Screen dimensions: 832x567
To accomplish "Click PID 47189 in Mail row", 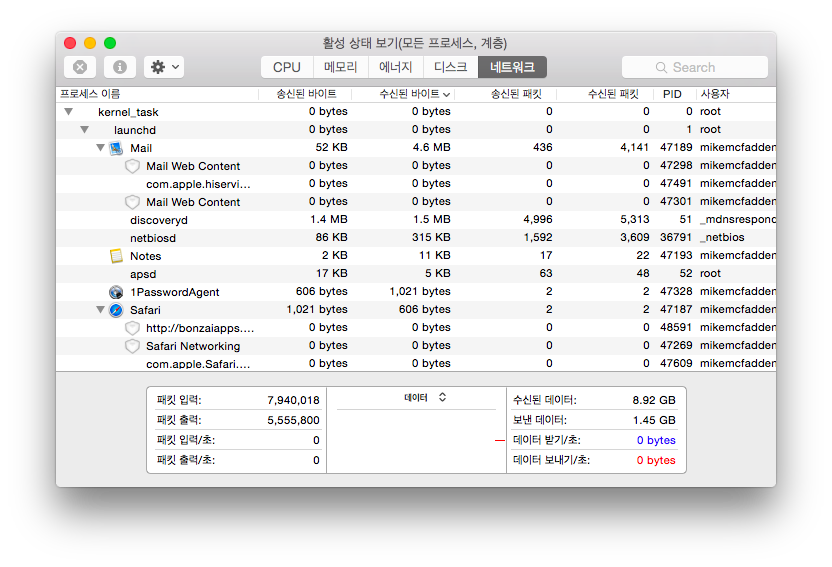I will pos(676,147).
